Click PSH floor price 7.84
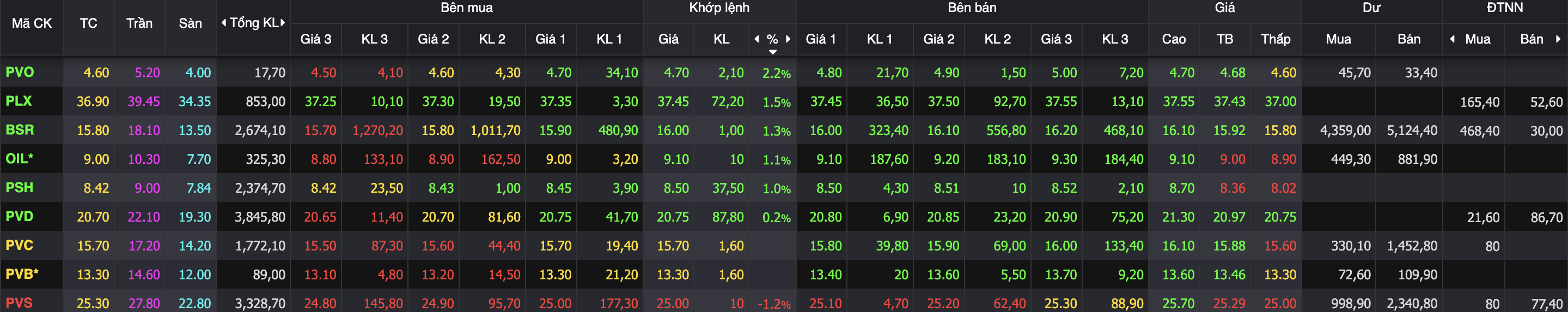Viewport: 1568px width, 312px height. tap(198, 188)
